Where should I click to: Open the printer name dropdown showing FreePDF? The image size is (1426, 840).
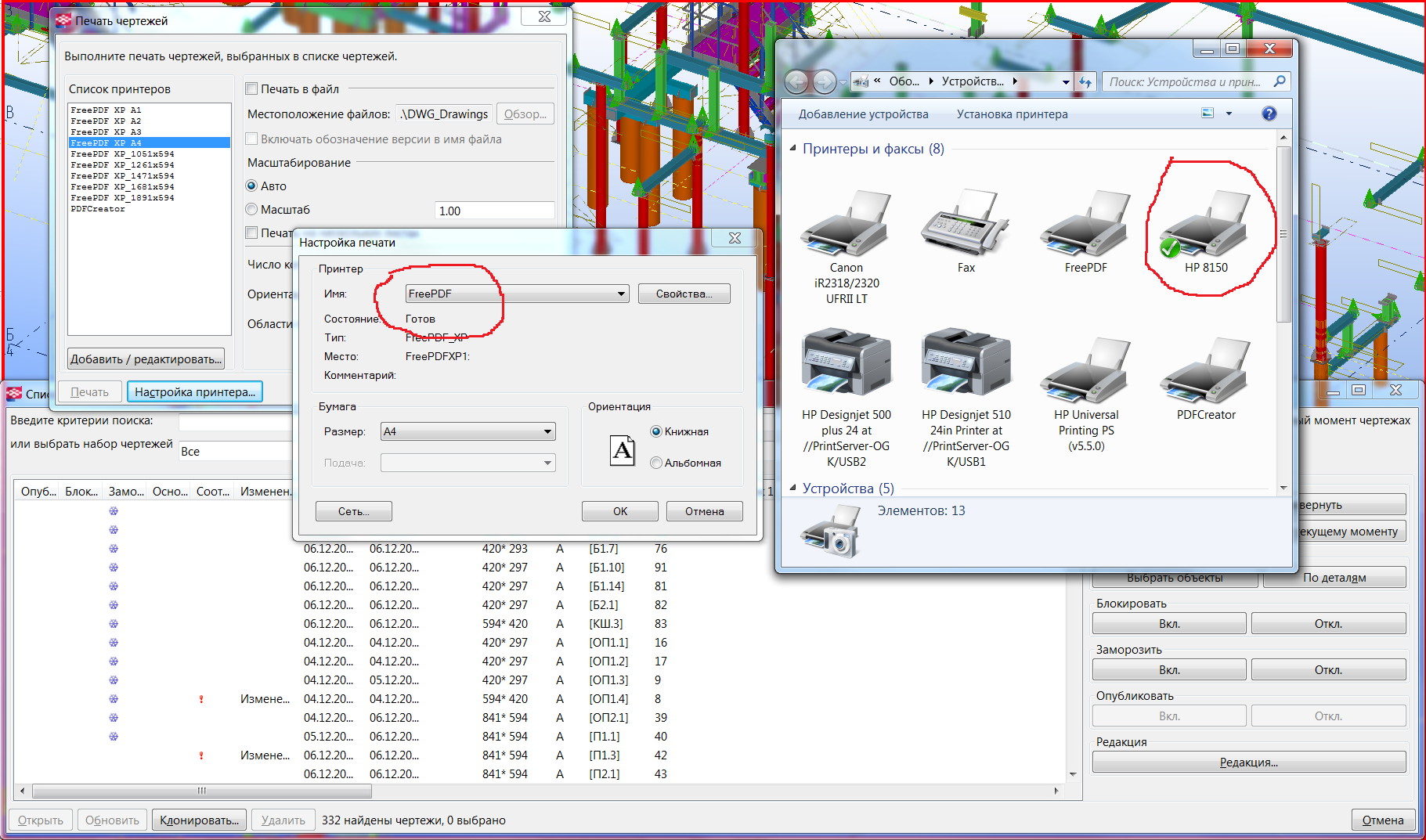[x=621, y=294]
